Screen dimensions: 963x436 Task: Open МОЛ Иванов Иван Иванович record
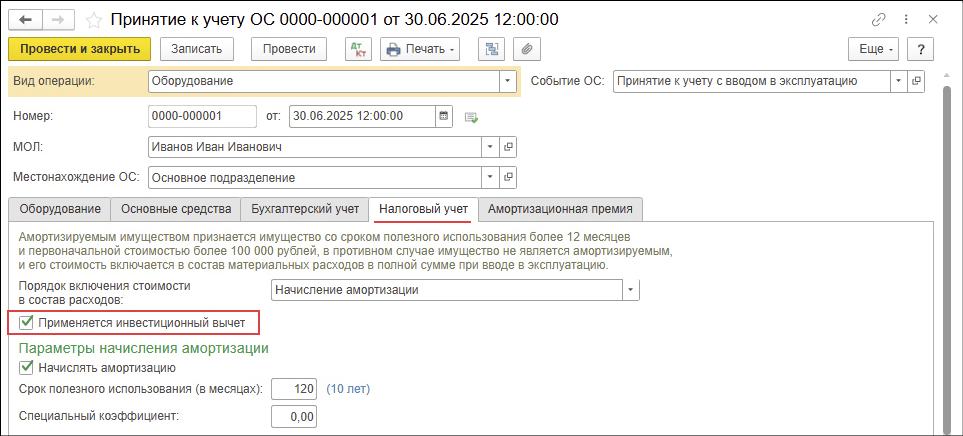pyautogui.click(x=508, y=147)
